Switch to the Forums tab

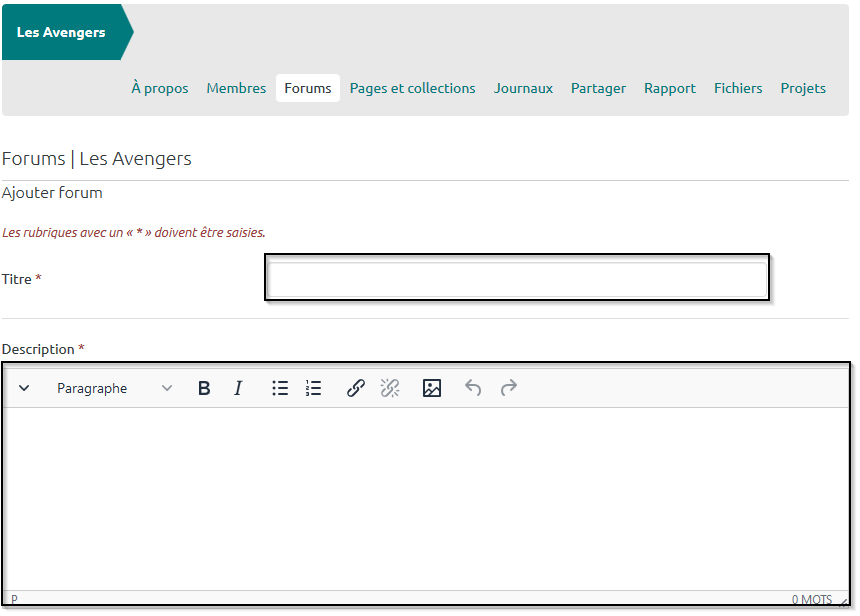[308, 88]
